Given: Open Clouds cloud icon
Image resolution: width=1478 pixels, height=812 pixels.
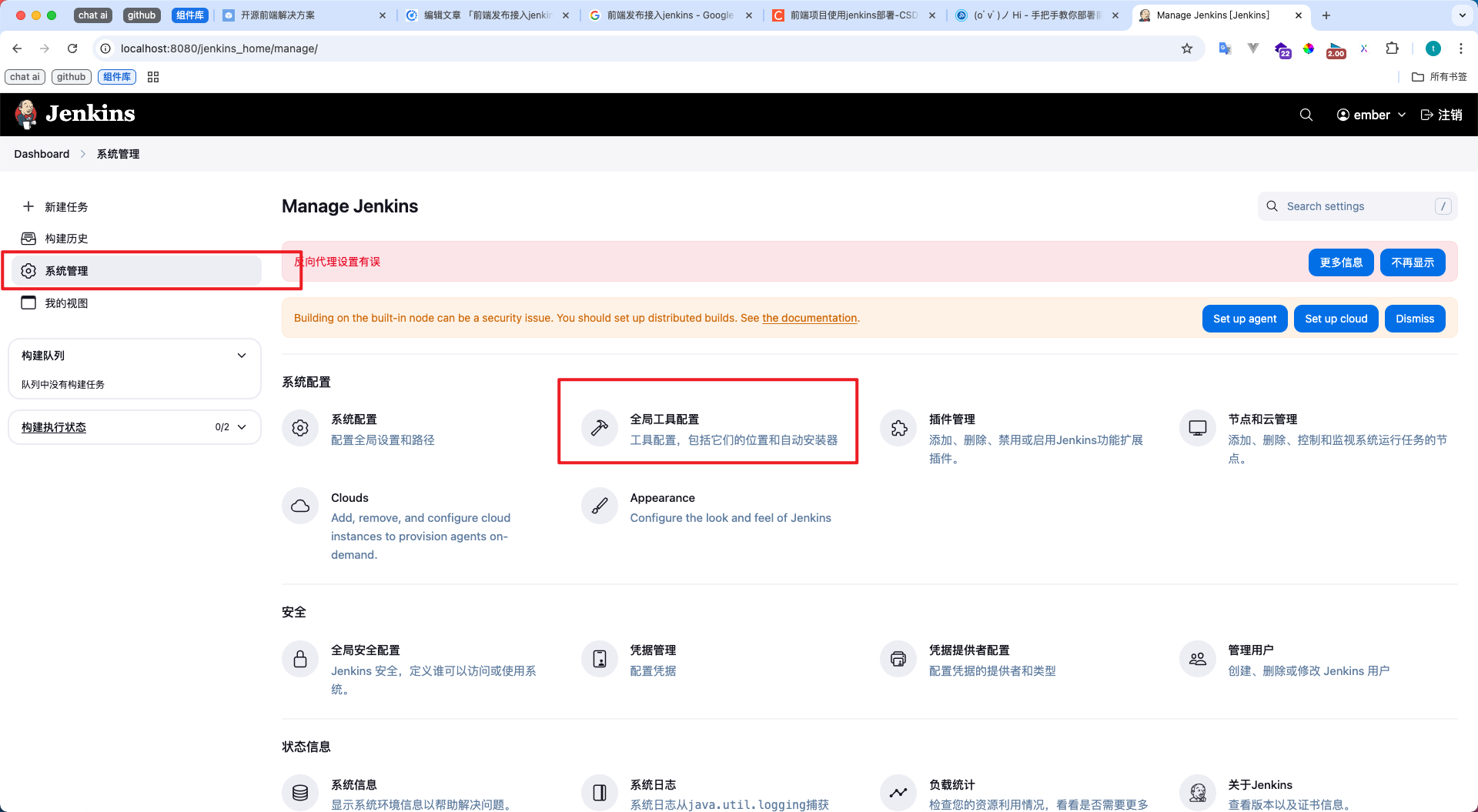Looking at the screenshot, I should (x=300, y=506).
